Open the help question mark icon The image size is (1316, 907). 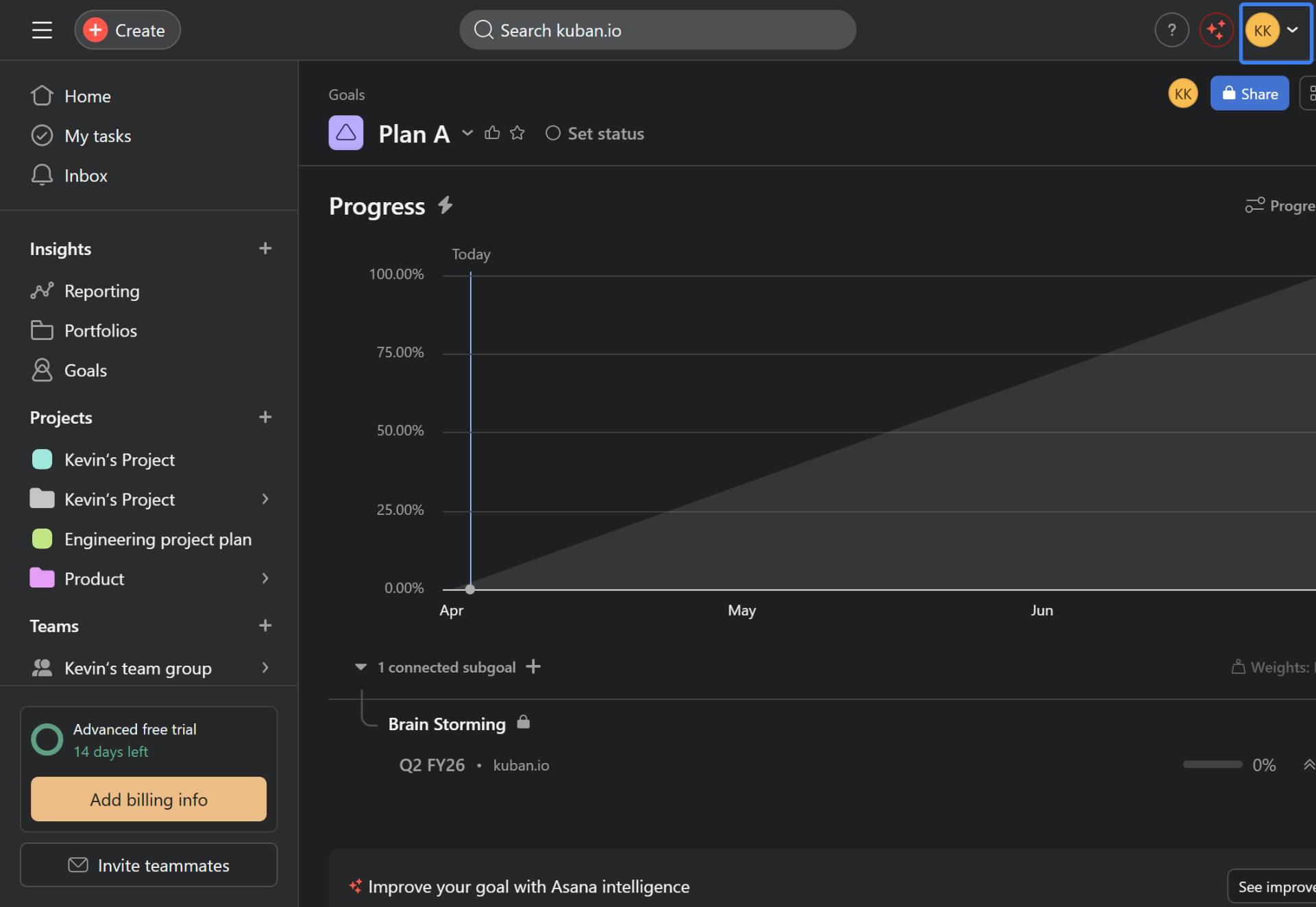pos(1171,30)
